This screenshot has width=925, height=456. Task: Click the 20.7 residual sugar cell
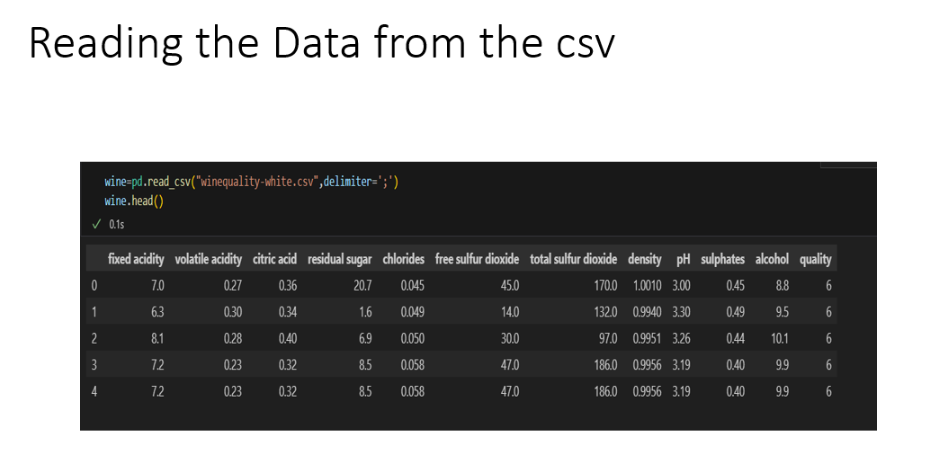pyautogui.click(x=362, y=286)
